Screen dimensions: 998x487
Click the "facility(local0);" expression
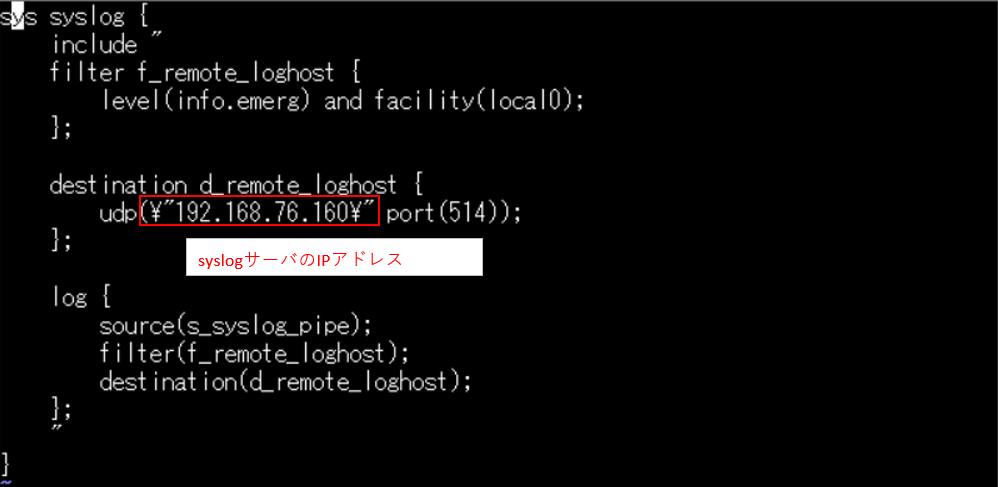tap(478, 101)
